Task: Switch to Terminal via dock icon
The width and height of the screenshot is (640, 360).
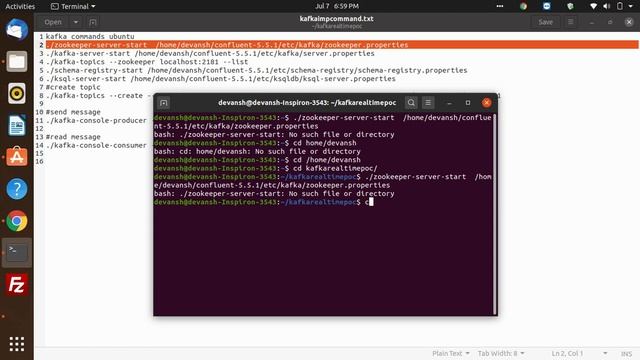Action: click(17, 253)
